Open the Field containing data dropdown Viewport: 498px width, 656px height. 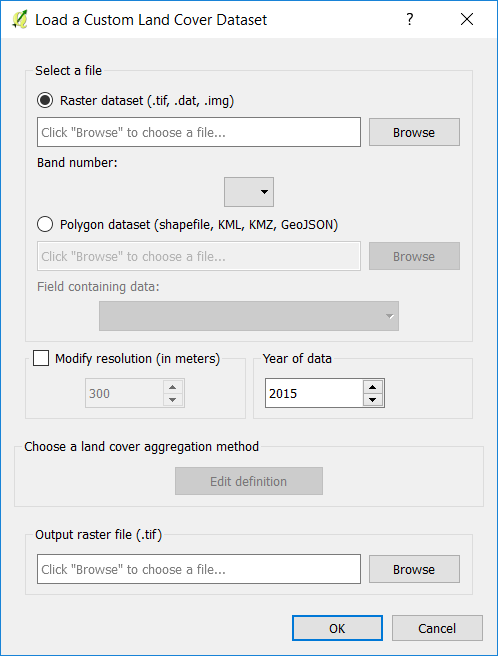tap(249, 316)
